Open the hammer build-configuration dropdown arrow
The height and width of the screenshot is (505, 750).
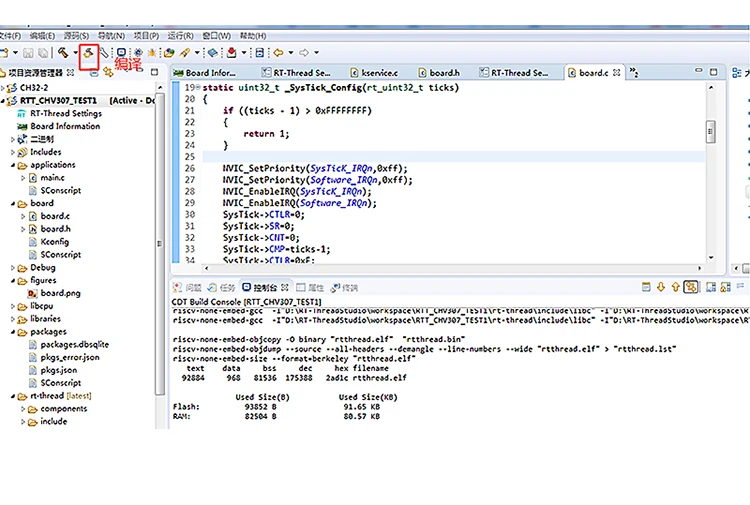[75, 53]
